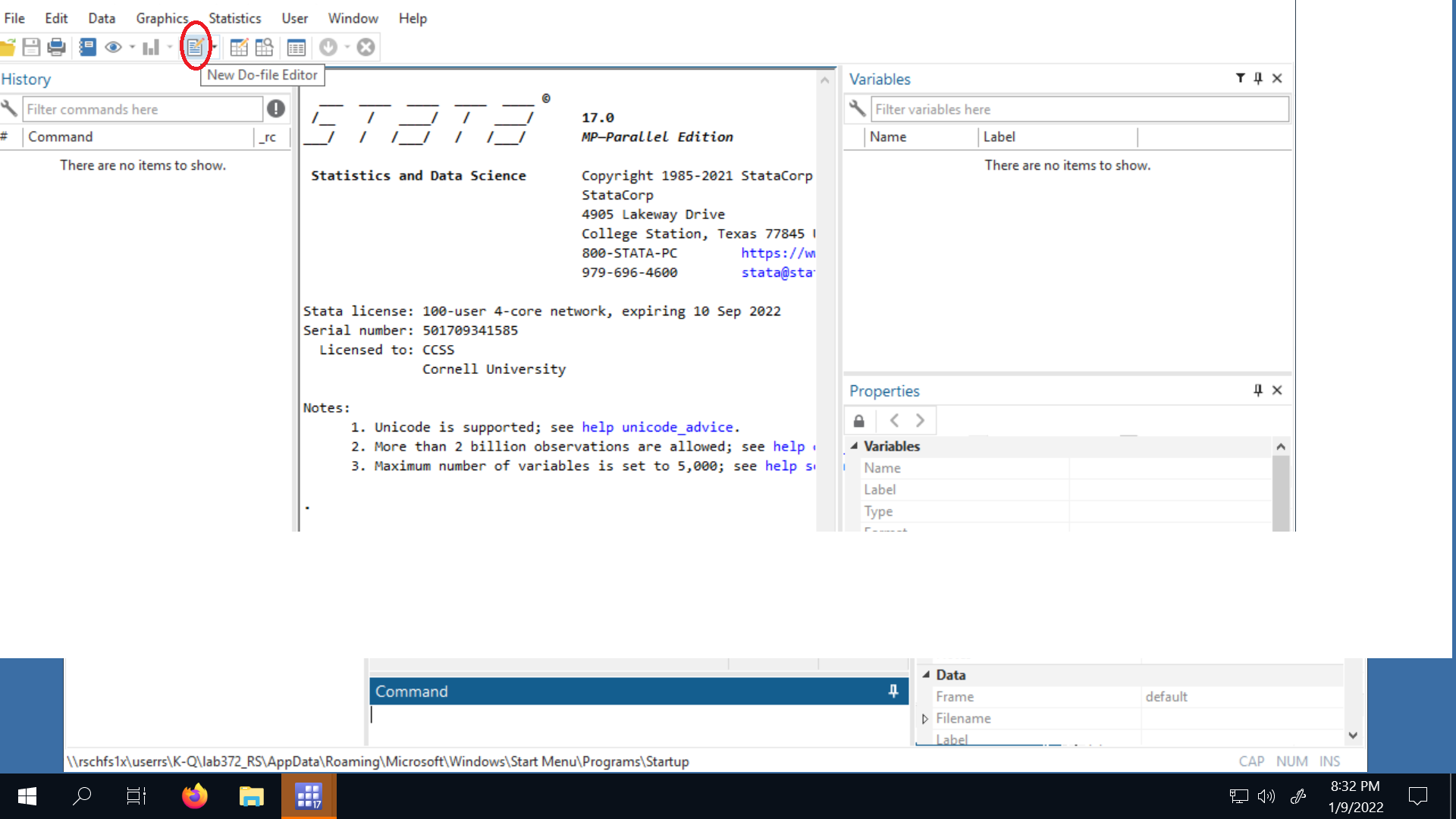The image size is (1456, 819).
Task: Expand the Filename property row
Action: coord(925,718)
